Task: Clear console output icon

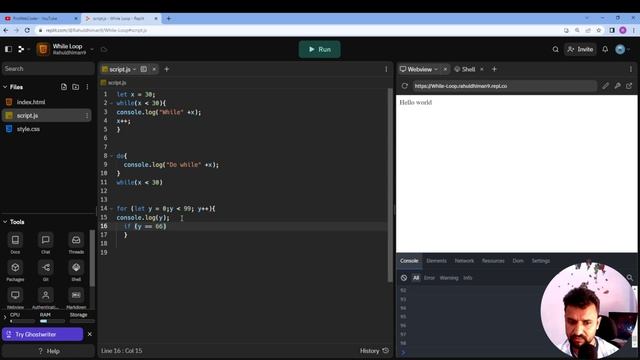Action: click(404, 278)
